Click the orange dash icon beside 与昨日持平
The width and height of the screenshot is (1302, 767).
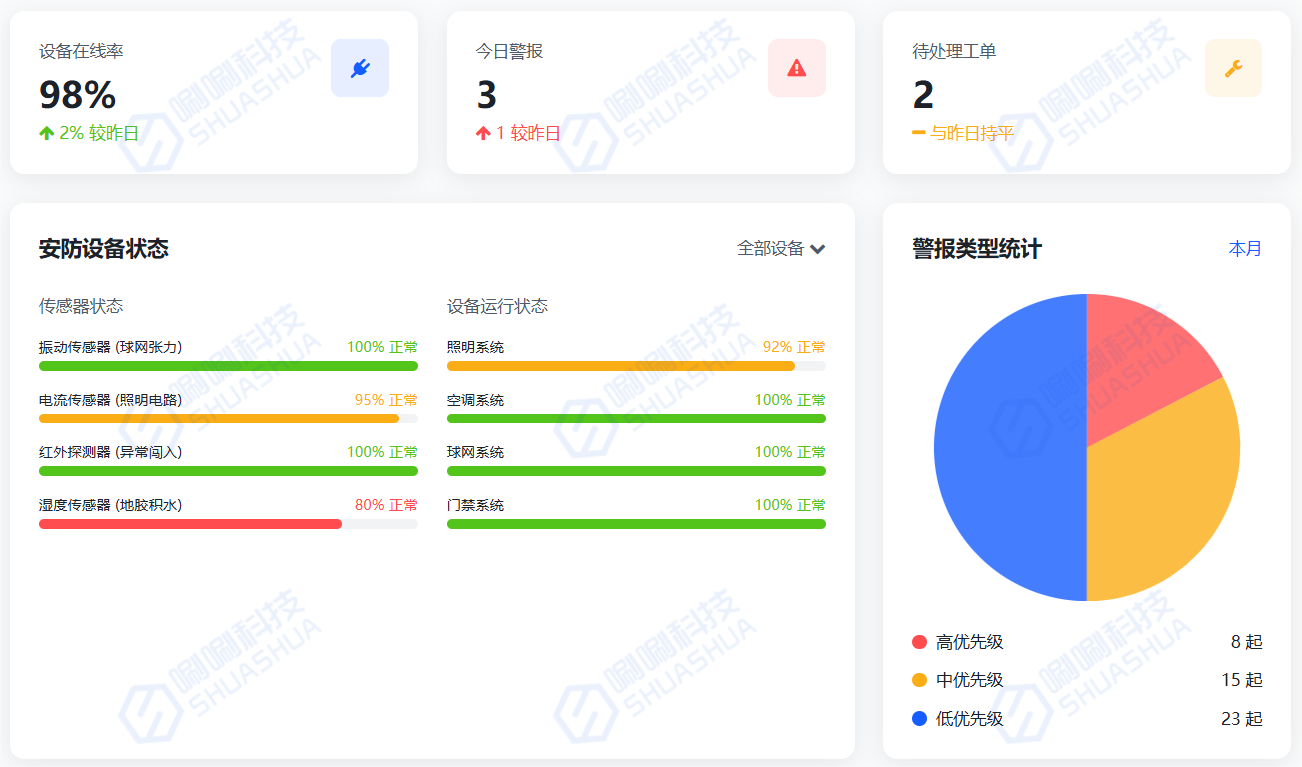point(919,133)
